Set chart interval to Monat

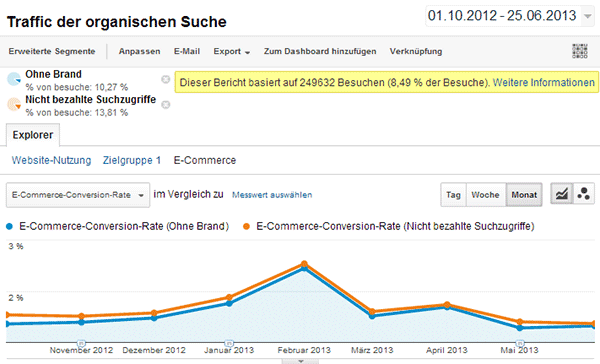pos(524,195)
